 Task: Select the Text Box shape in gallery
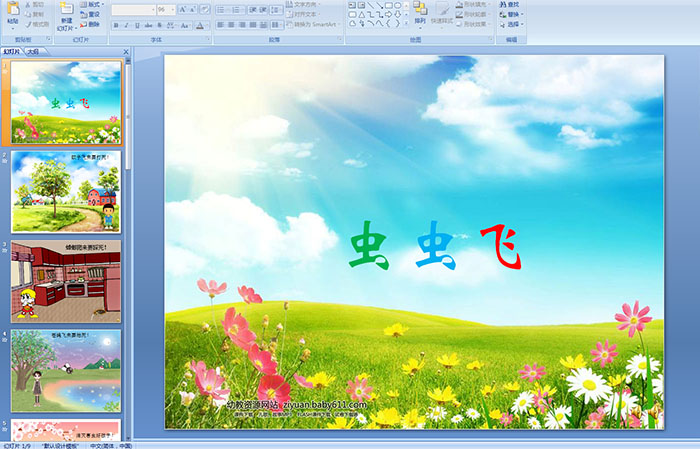point(352,5)
